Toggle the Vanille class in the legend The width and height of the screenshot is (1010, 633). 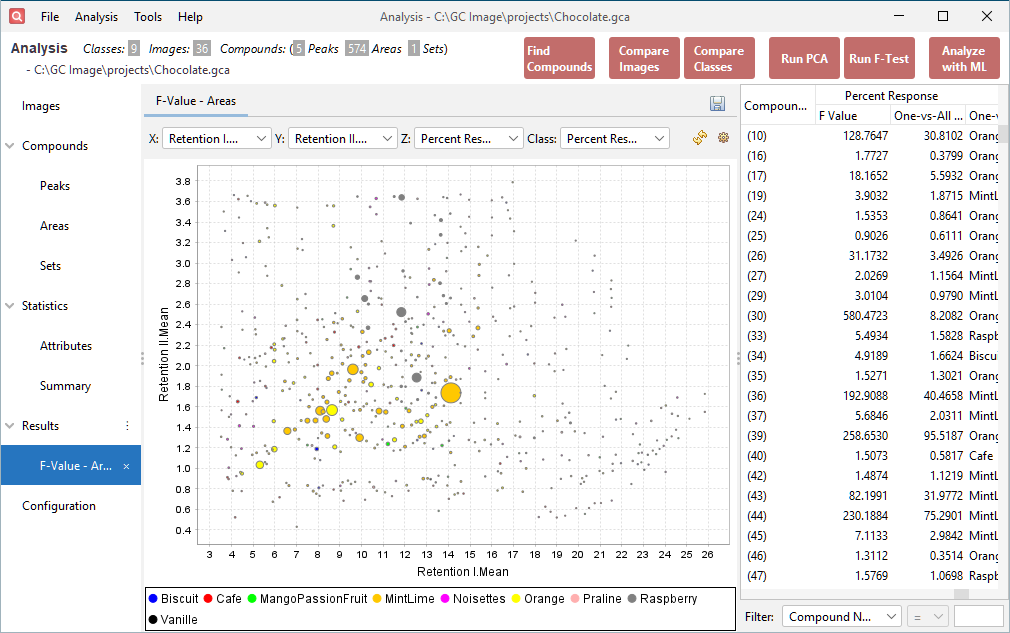click(175, 618)
